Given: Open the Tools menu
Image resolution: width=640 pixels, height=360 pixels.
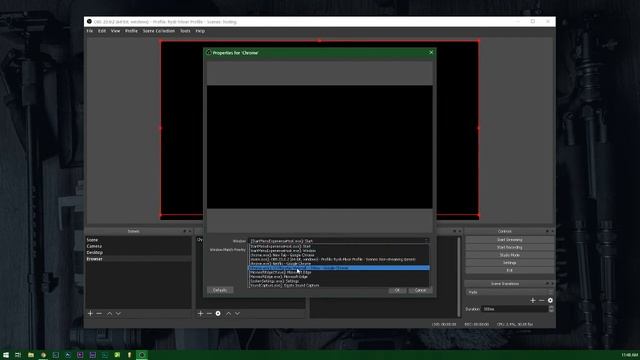Looking at the screenshot, I should pos(185,31).
